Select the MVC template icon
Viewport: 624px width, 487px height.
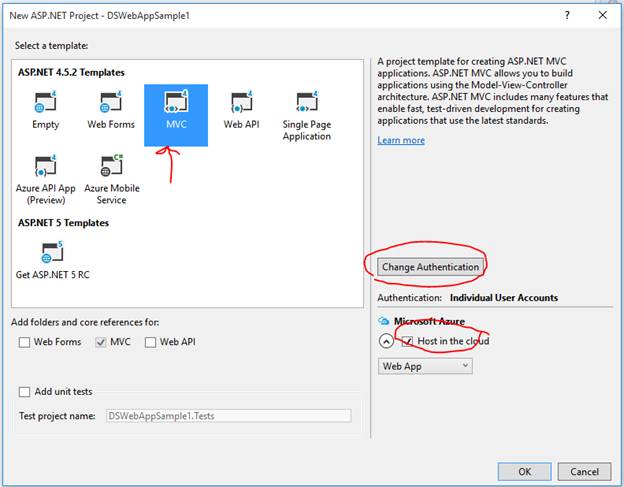pos(175,104)
